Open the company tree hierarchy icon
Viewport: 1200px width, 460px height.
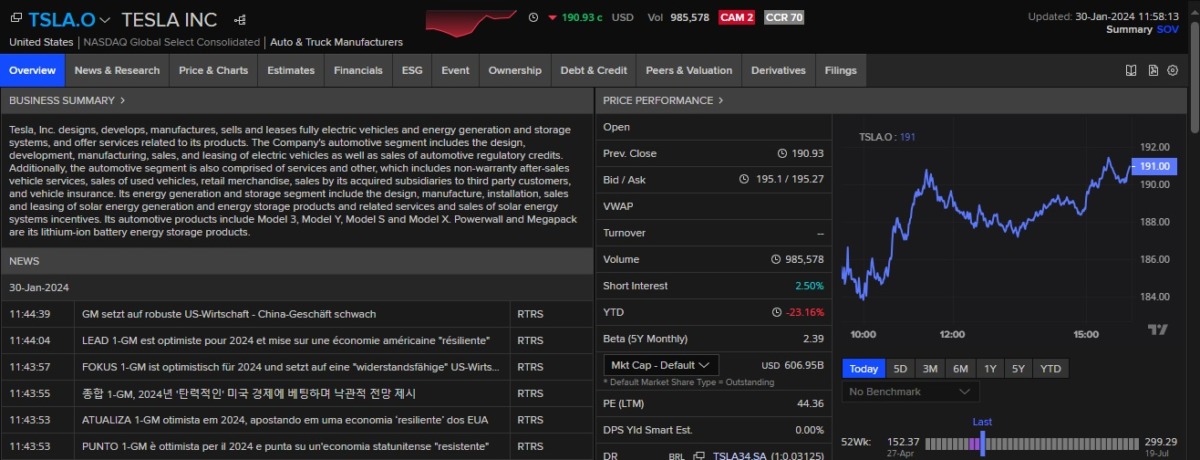click(x=239, y=19)
